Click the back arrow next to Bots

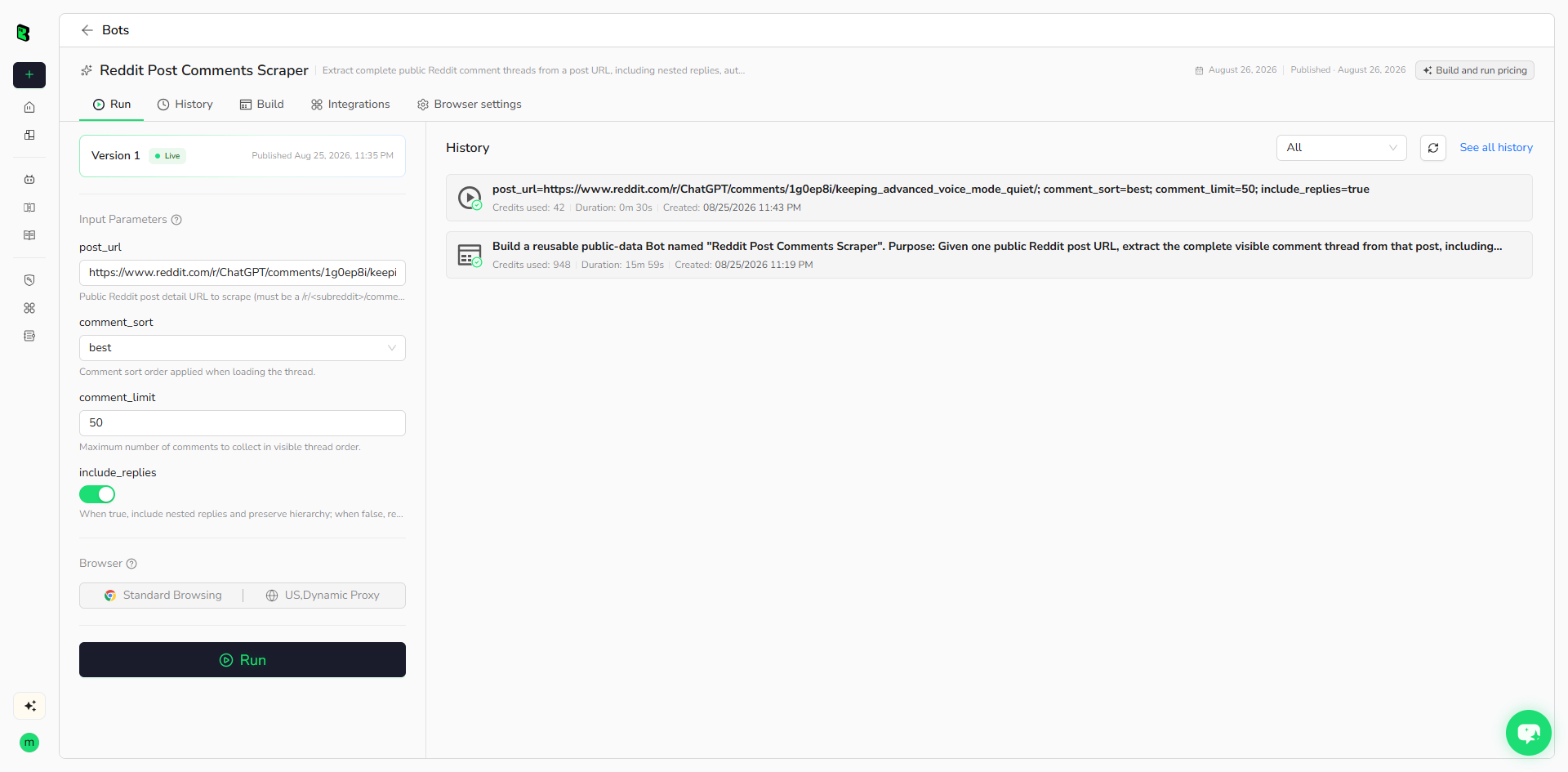87,30
